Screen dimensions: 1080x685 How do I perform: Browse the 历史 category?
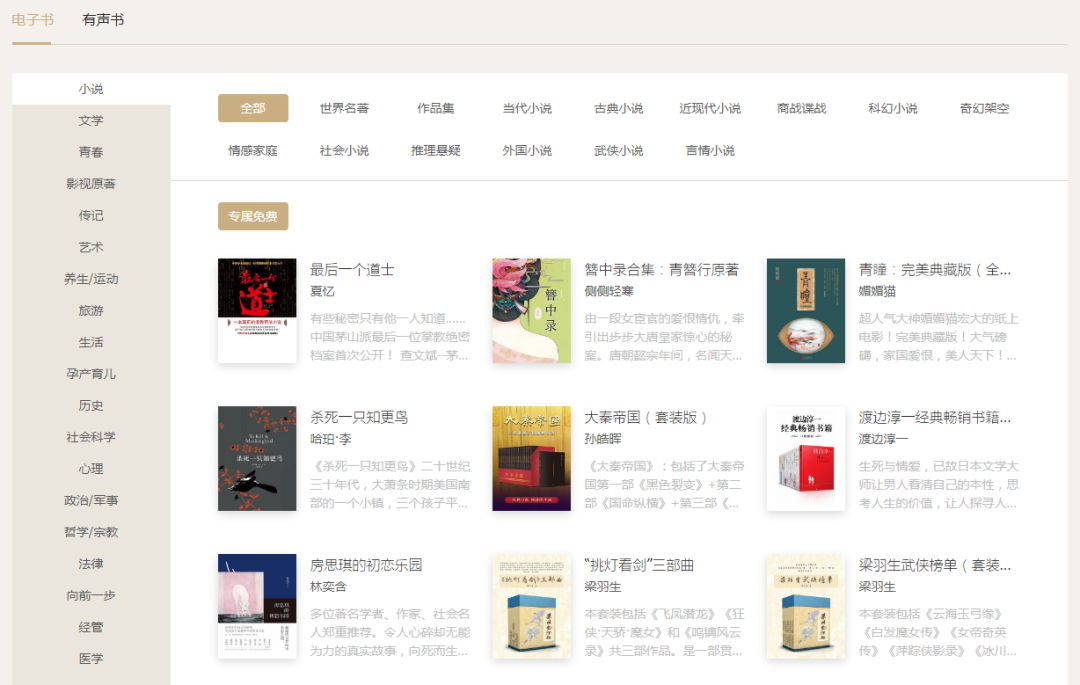(90, 405)
